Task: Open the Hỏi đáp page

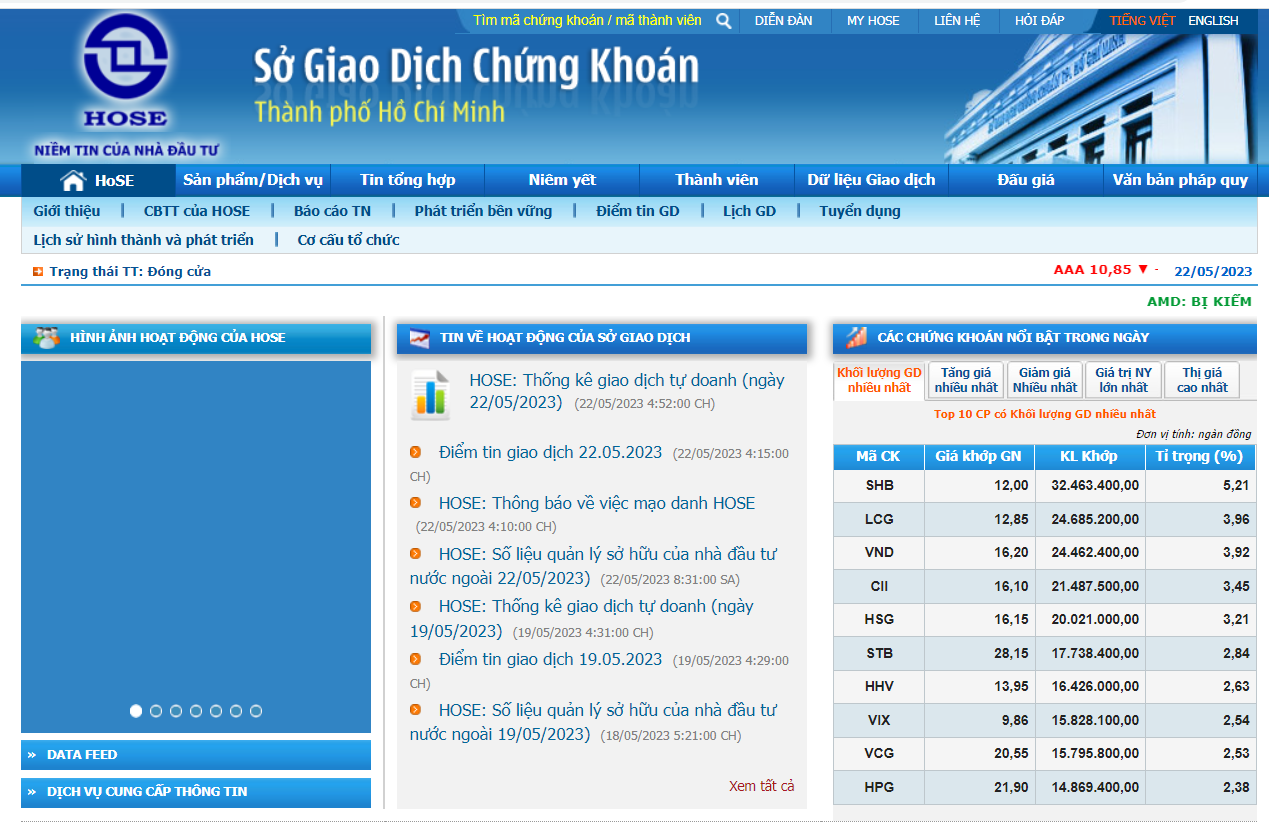Action: (x=1039, y=21)
